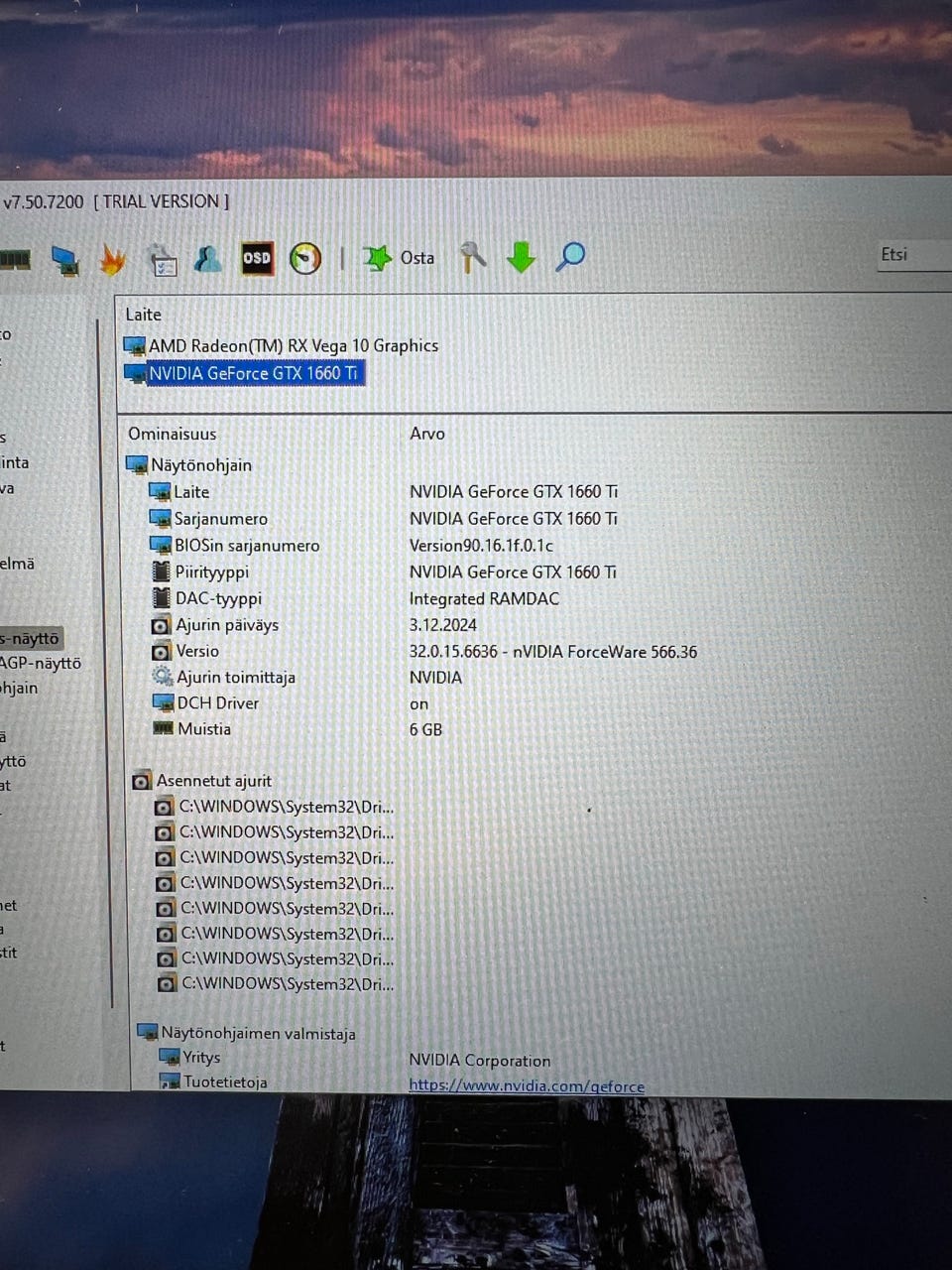Click the Etsi search field

tap(913, 255)
